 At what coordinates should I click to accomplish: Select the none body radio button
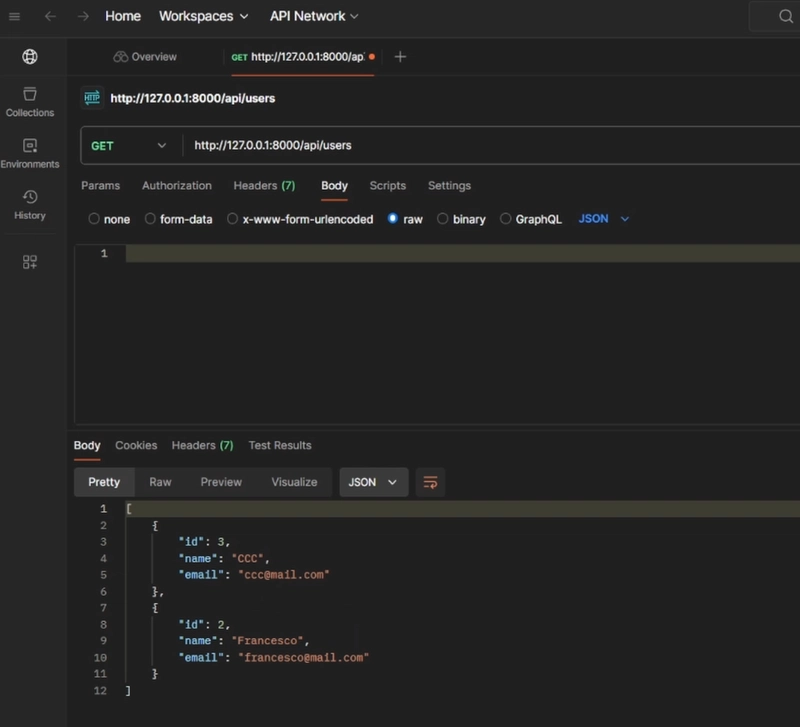(94, 219)
